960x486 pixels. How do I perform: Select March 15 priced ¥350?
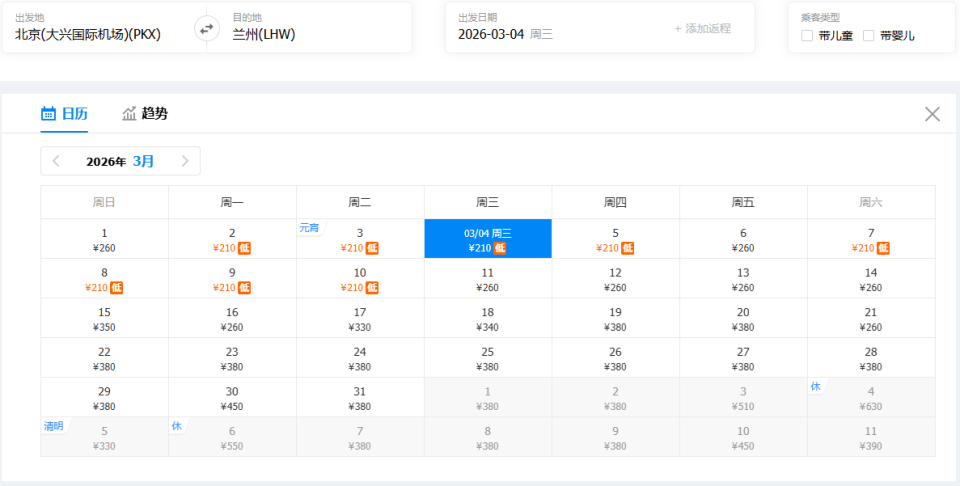tap(104, 319)
